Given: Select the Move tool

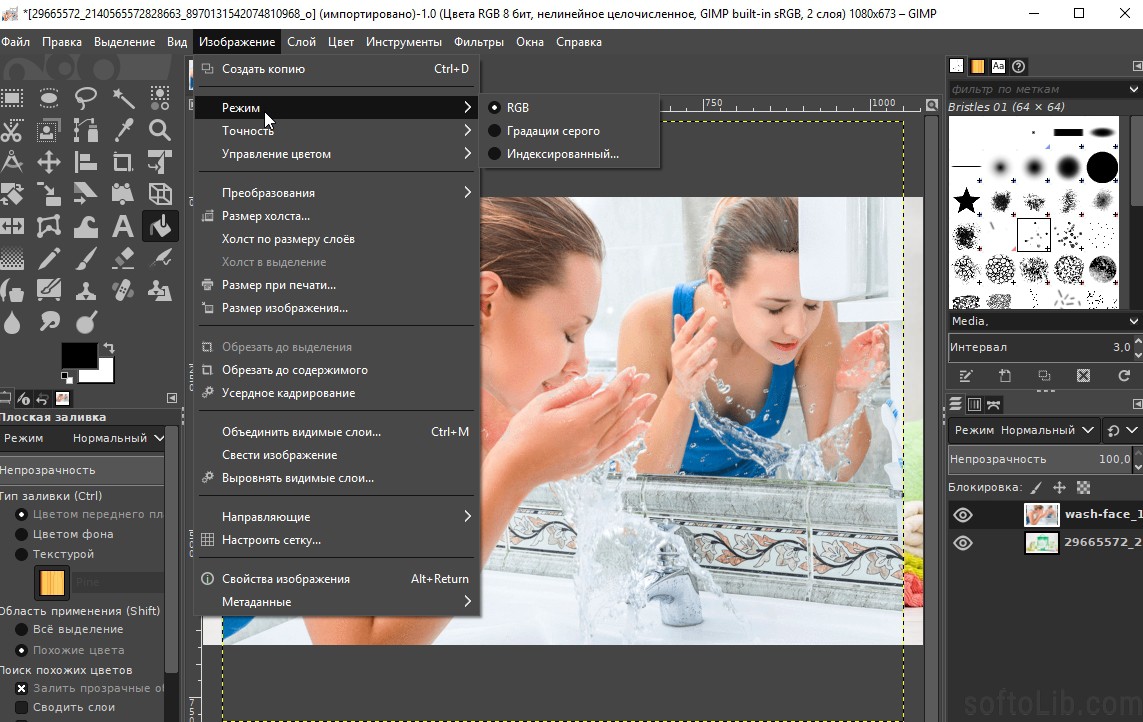Looking at the screenshot, I should (49, 162).
